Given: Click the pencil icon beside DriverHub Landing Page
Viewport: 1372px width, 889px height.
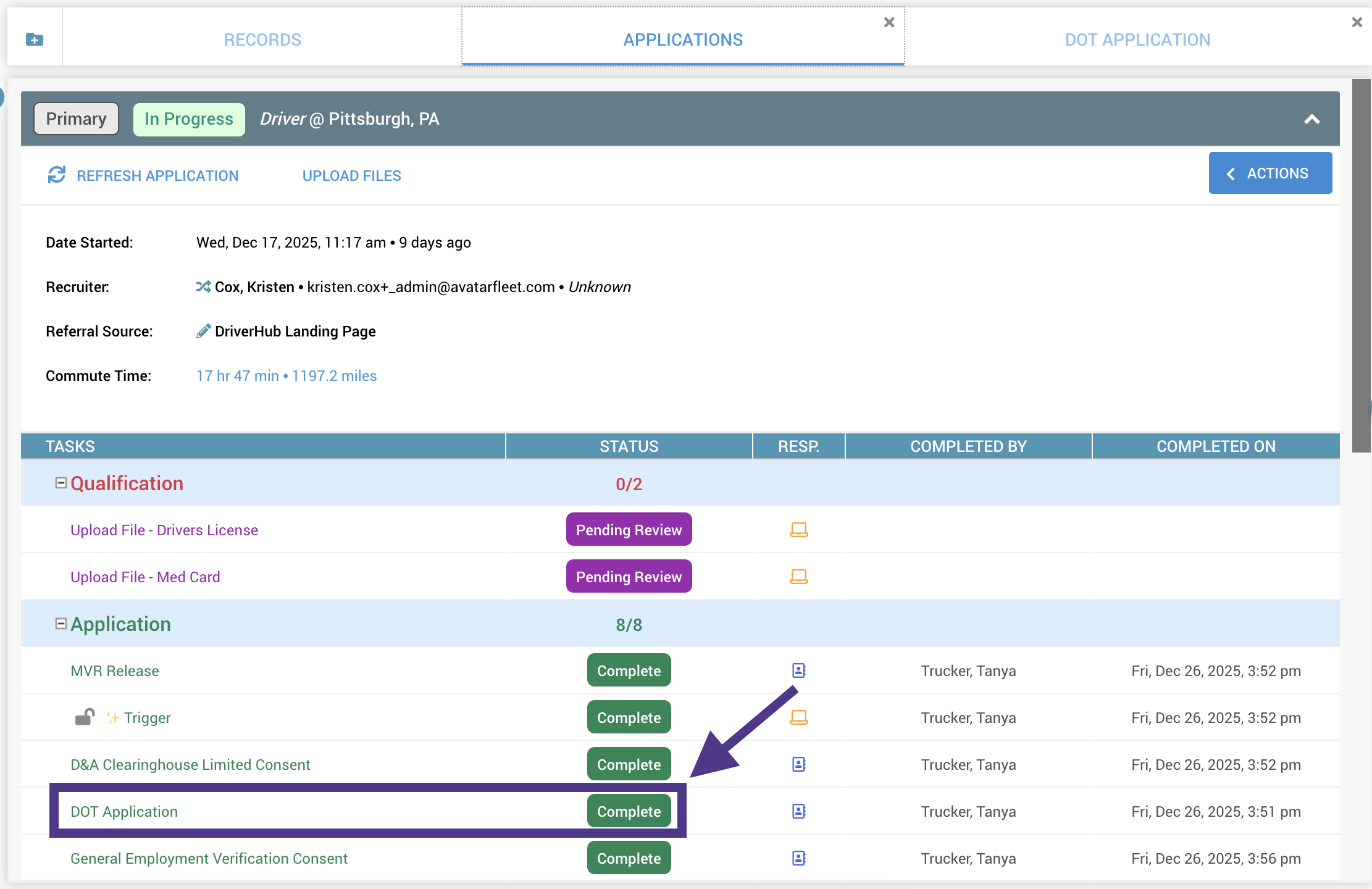Looking at the screenshot, I should pos(203,332).
